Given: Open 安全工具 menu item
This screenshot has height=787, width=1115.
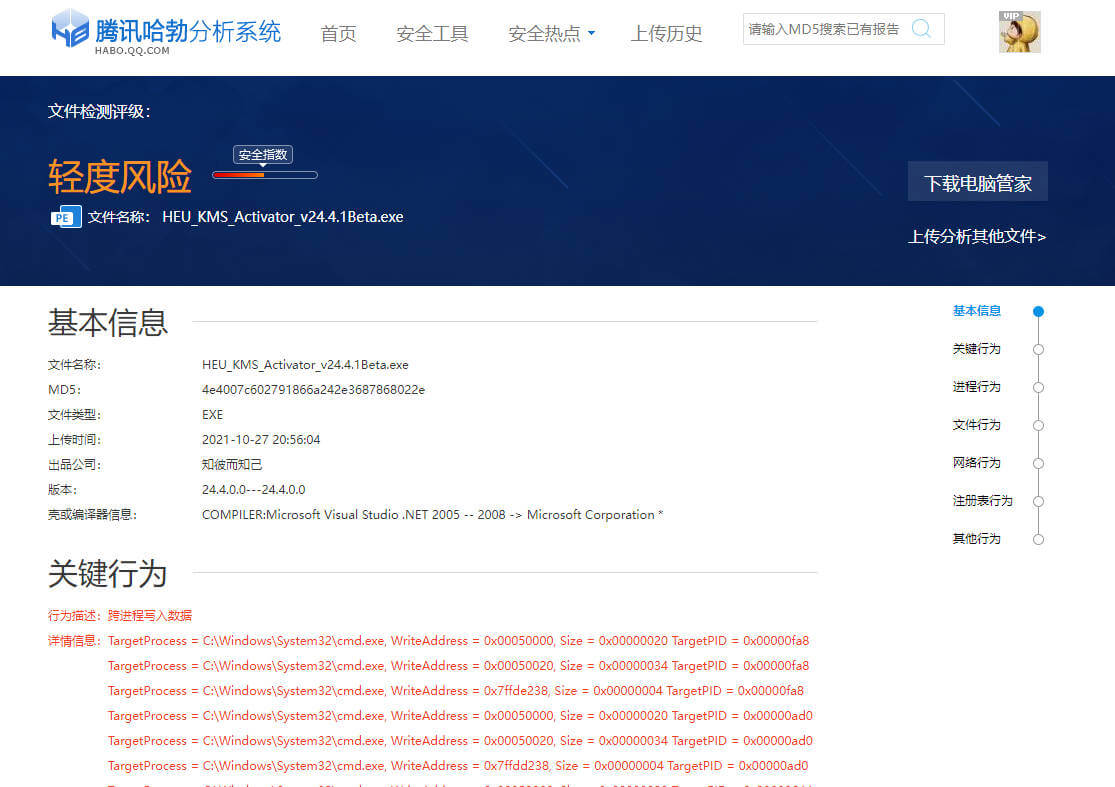Looking at the screenshot, I should (x=432, y=33).
